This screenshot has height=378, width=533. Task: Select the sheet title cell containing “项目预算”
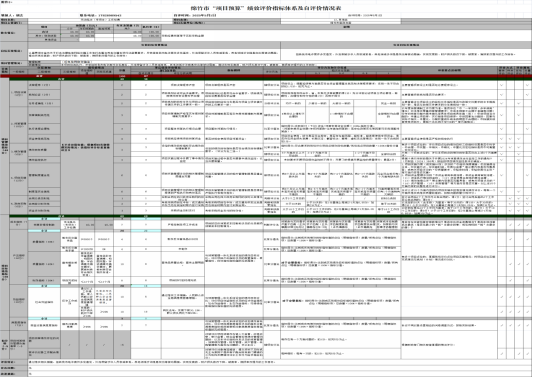266,8
